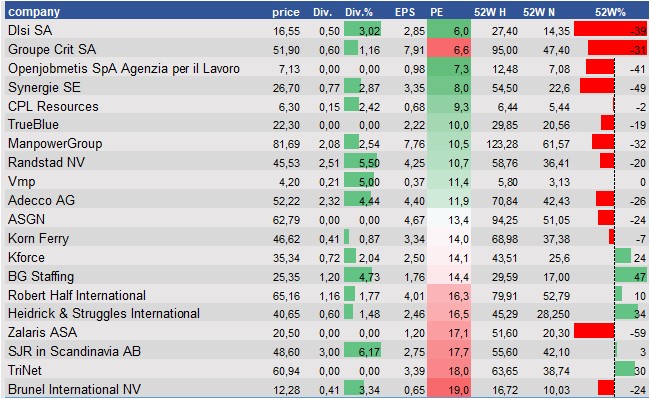Select the price column header
Screen dimensions: 650x399
point(286,12)
